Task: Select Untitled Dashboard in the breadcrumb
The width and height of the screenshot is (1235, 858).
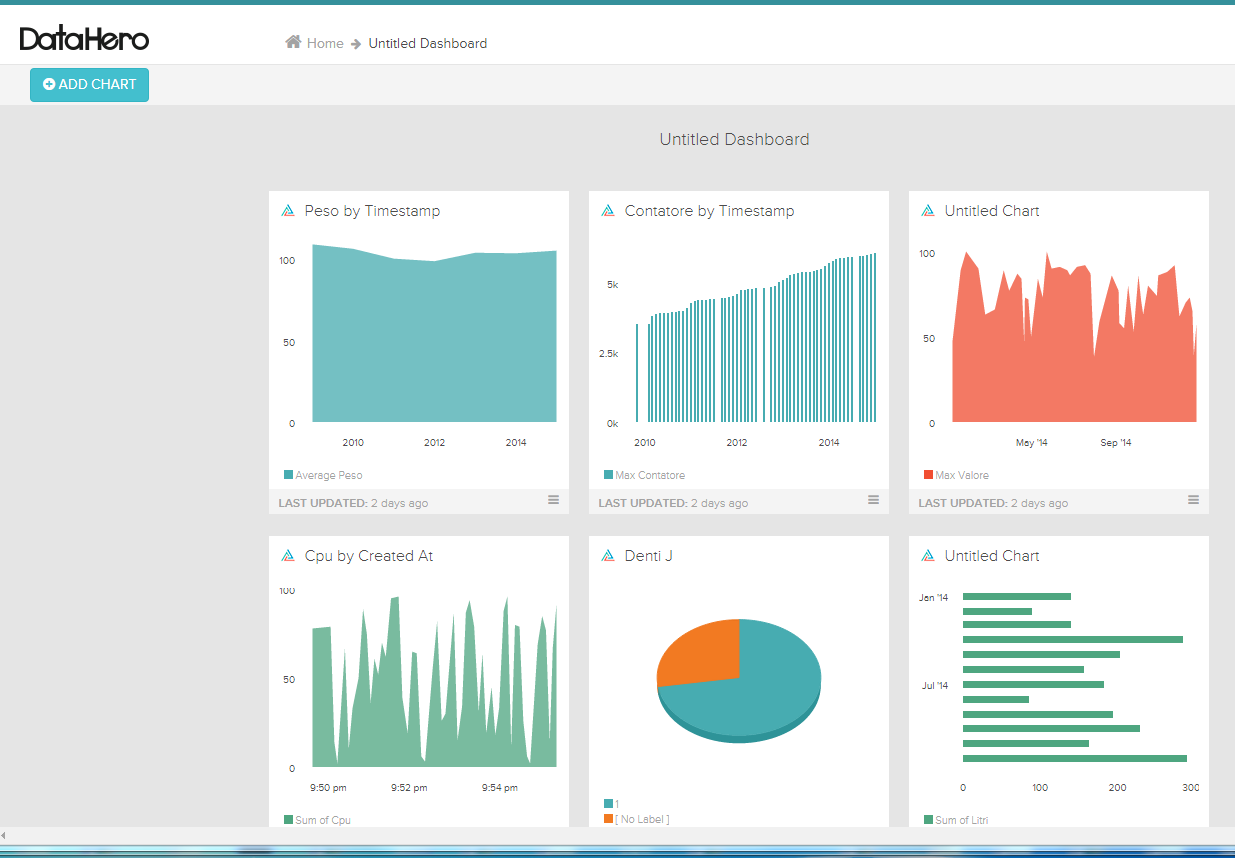Action: coord(427,43)
